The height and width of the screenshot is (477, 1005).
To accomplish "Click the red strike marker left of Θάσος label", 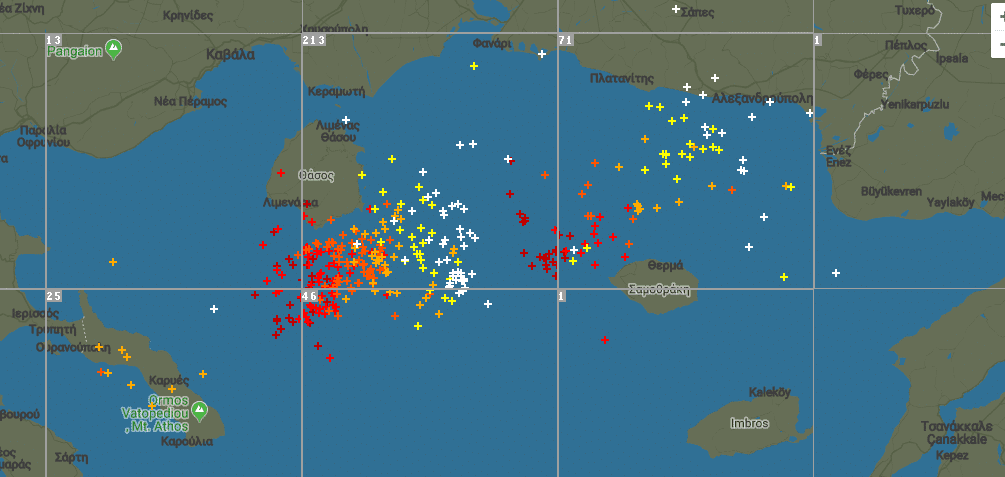I will (x=282, y=173).
